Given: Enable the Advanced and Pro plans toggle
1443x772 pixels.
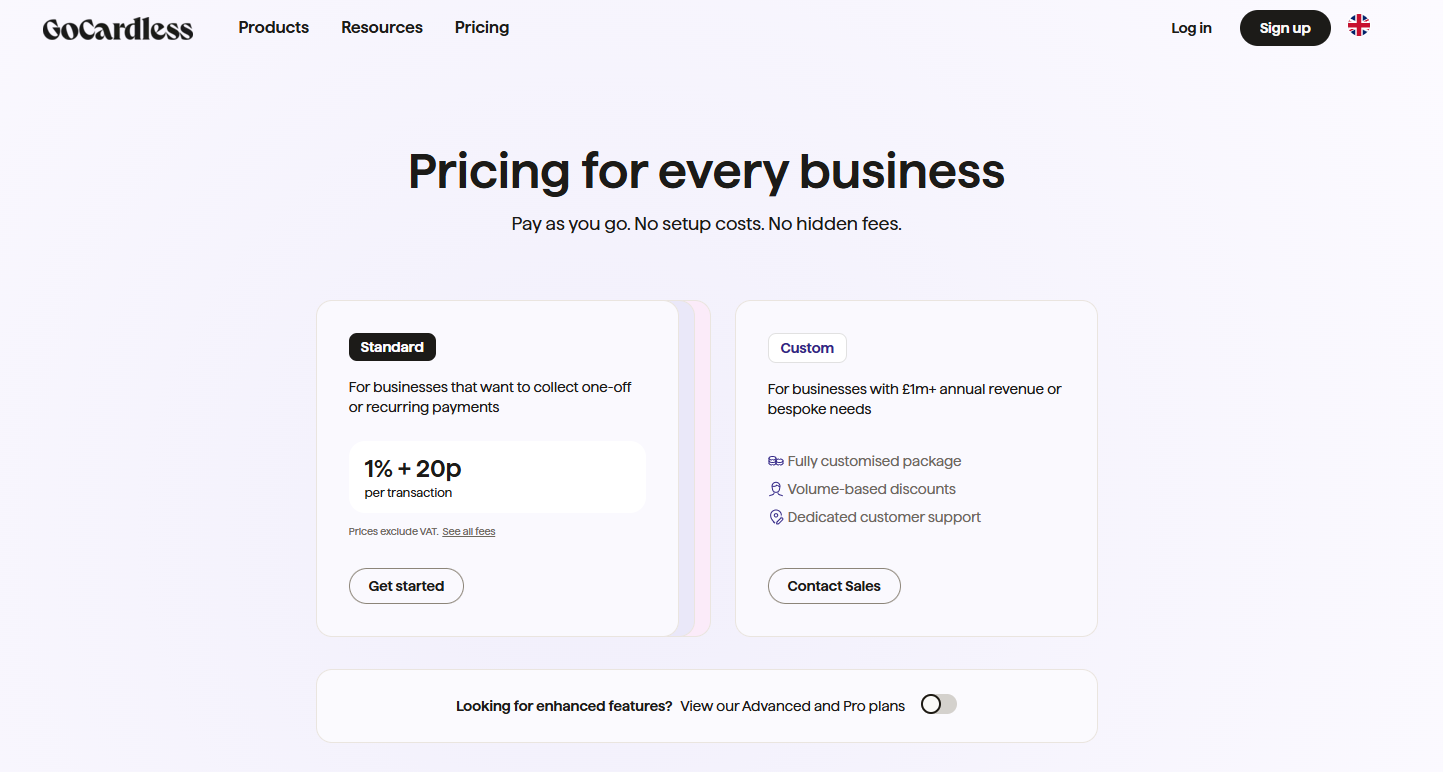Looking at the screenshot, I should [x=938, y=704].
